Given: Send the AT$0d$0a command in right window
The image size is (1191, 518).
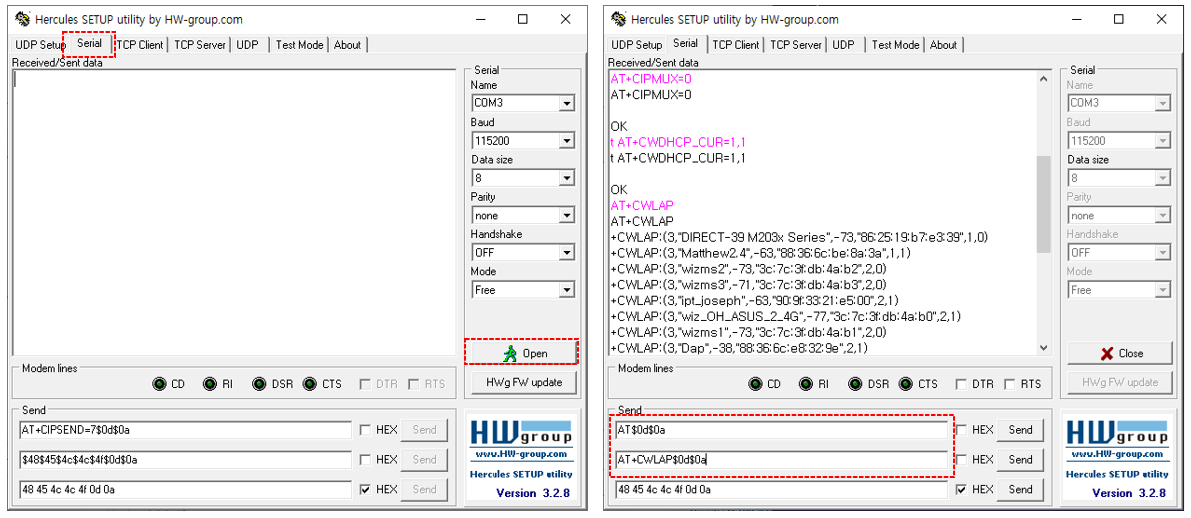Looking at the screenshot, I should tap(1019, 430).
